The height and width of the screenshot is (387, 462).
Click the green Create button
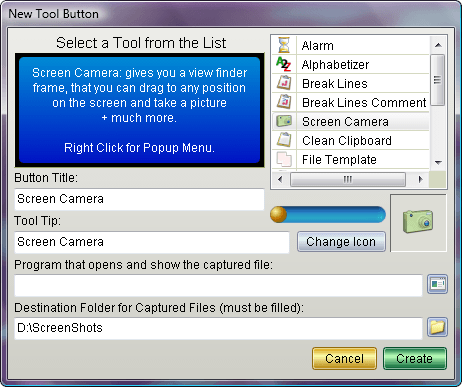[414, 359]
